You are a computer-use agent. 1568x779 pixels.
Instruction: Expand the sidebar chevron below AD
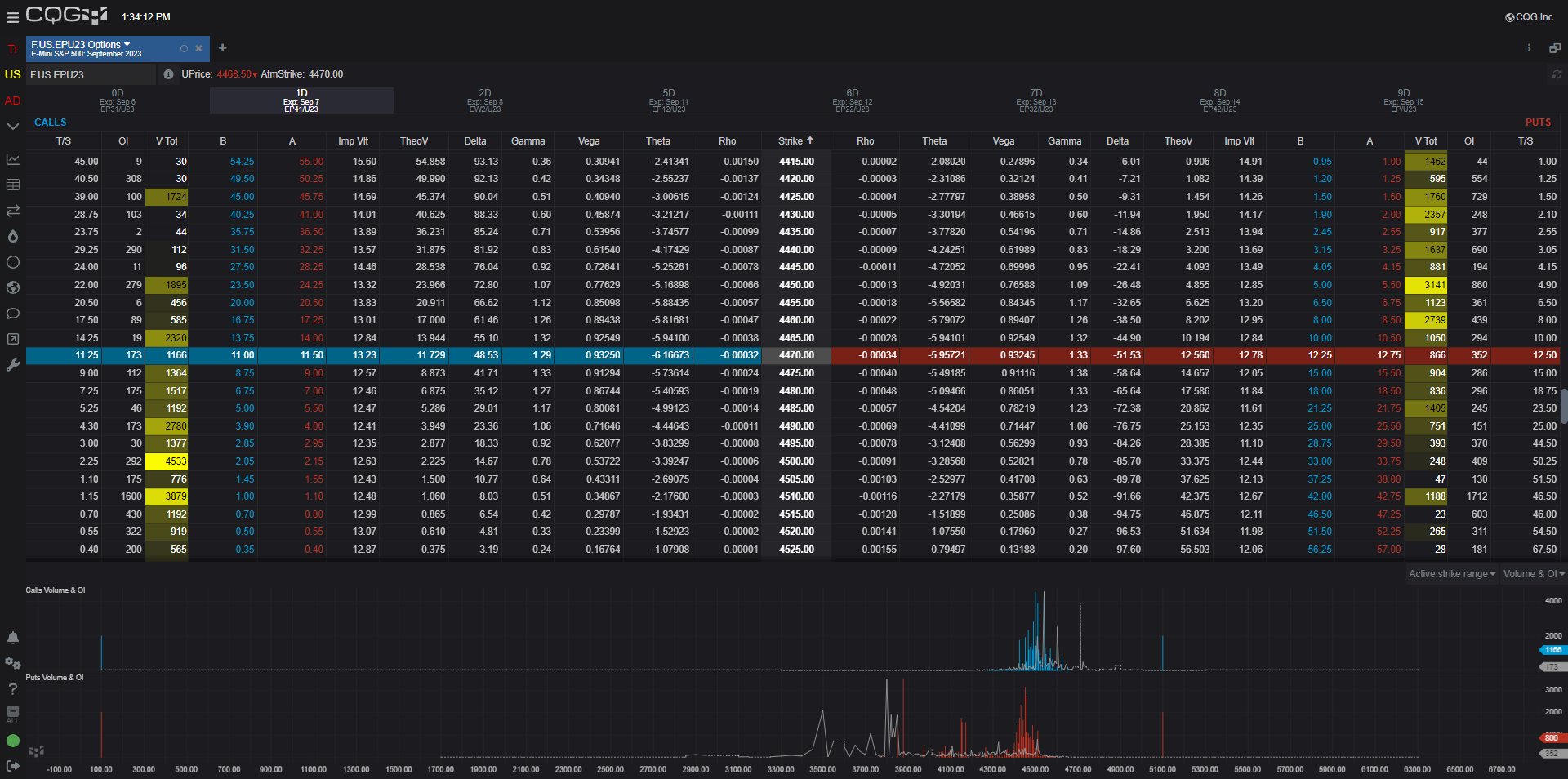click(x=12, y=127)
